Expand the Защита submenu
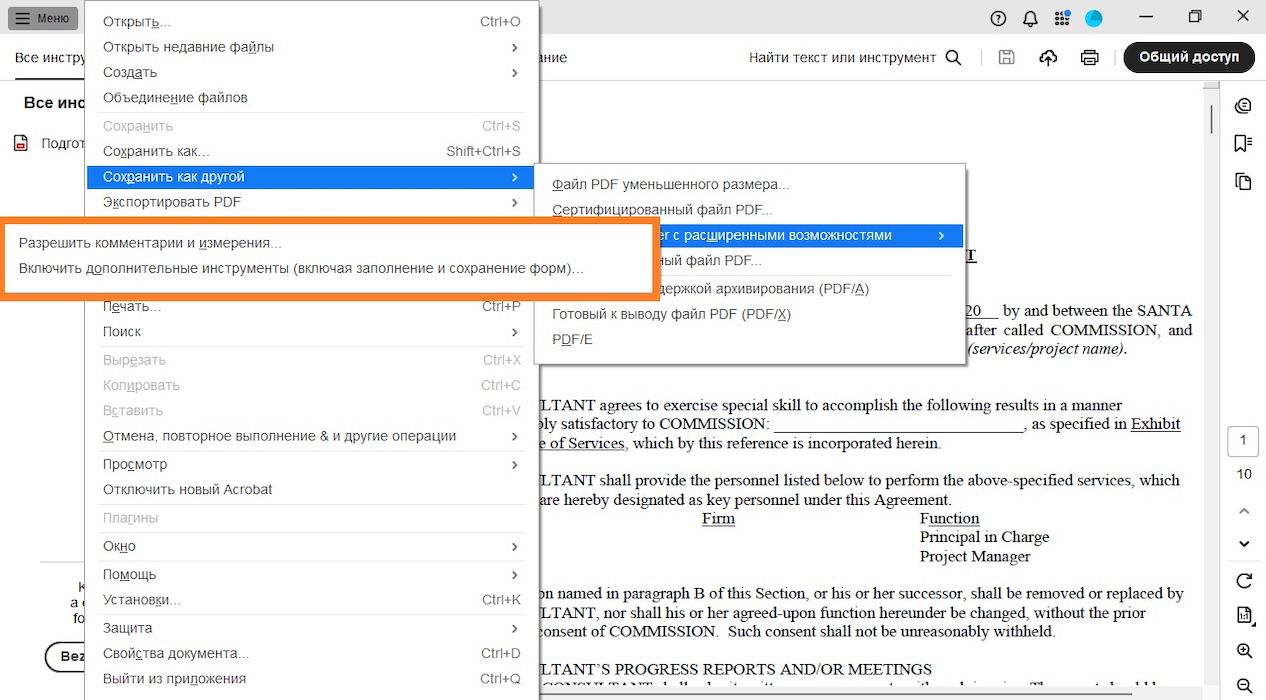 (312, 629)
